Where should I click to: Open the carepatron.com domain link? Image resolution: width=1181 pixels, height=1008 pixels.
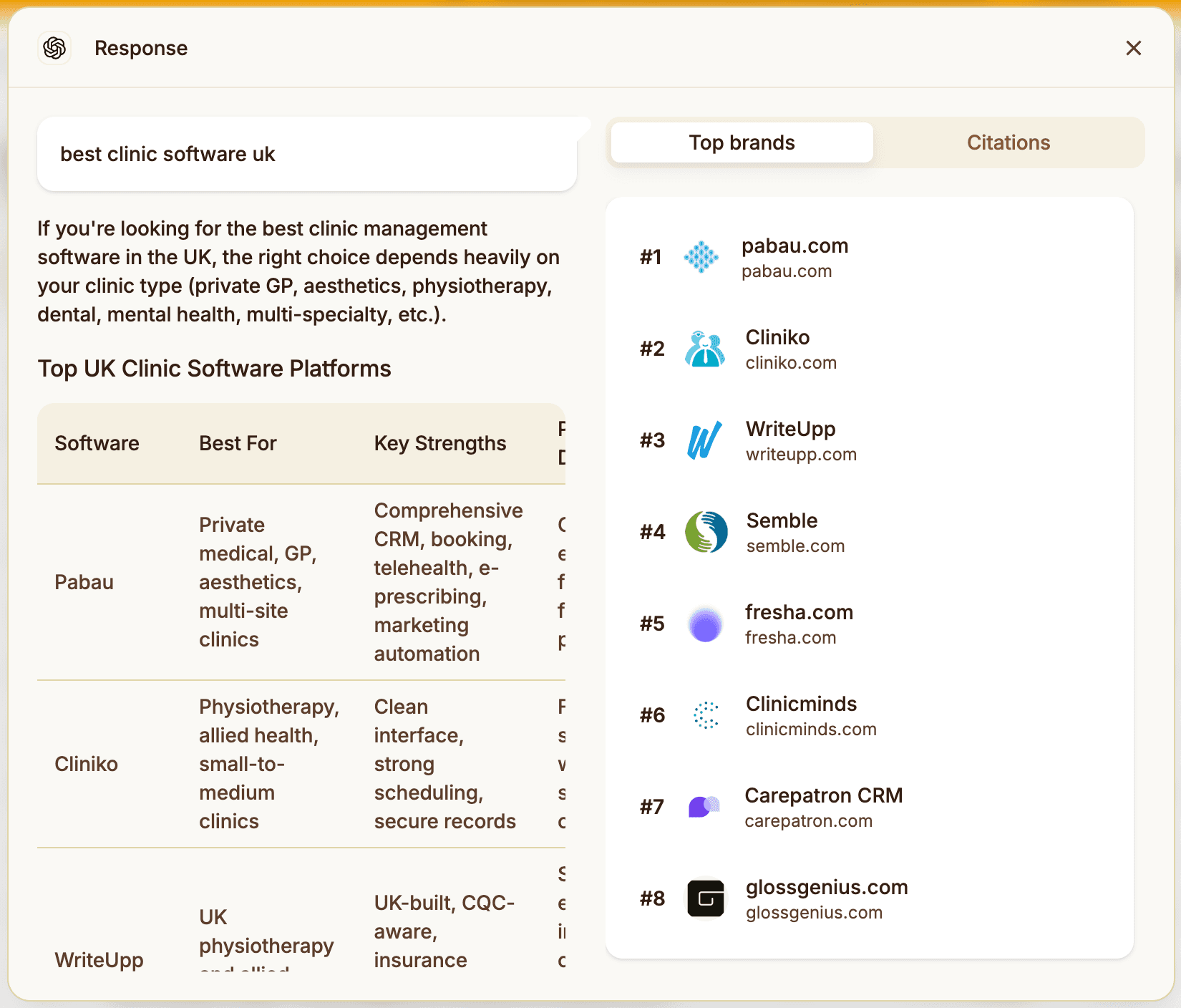[808, 821]
